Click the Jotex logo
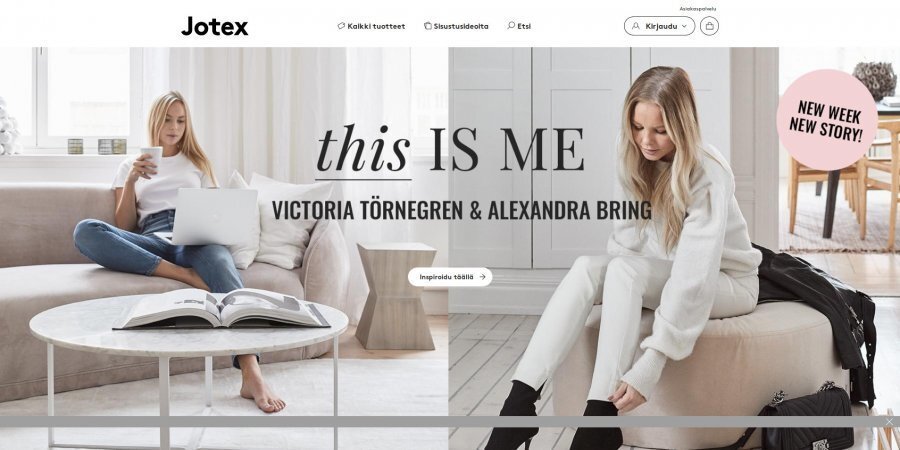The height and width of the screenshot is (450, 900). [215, 26]
